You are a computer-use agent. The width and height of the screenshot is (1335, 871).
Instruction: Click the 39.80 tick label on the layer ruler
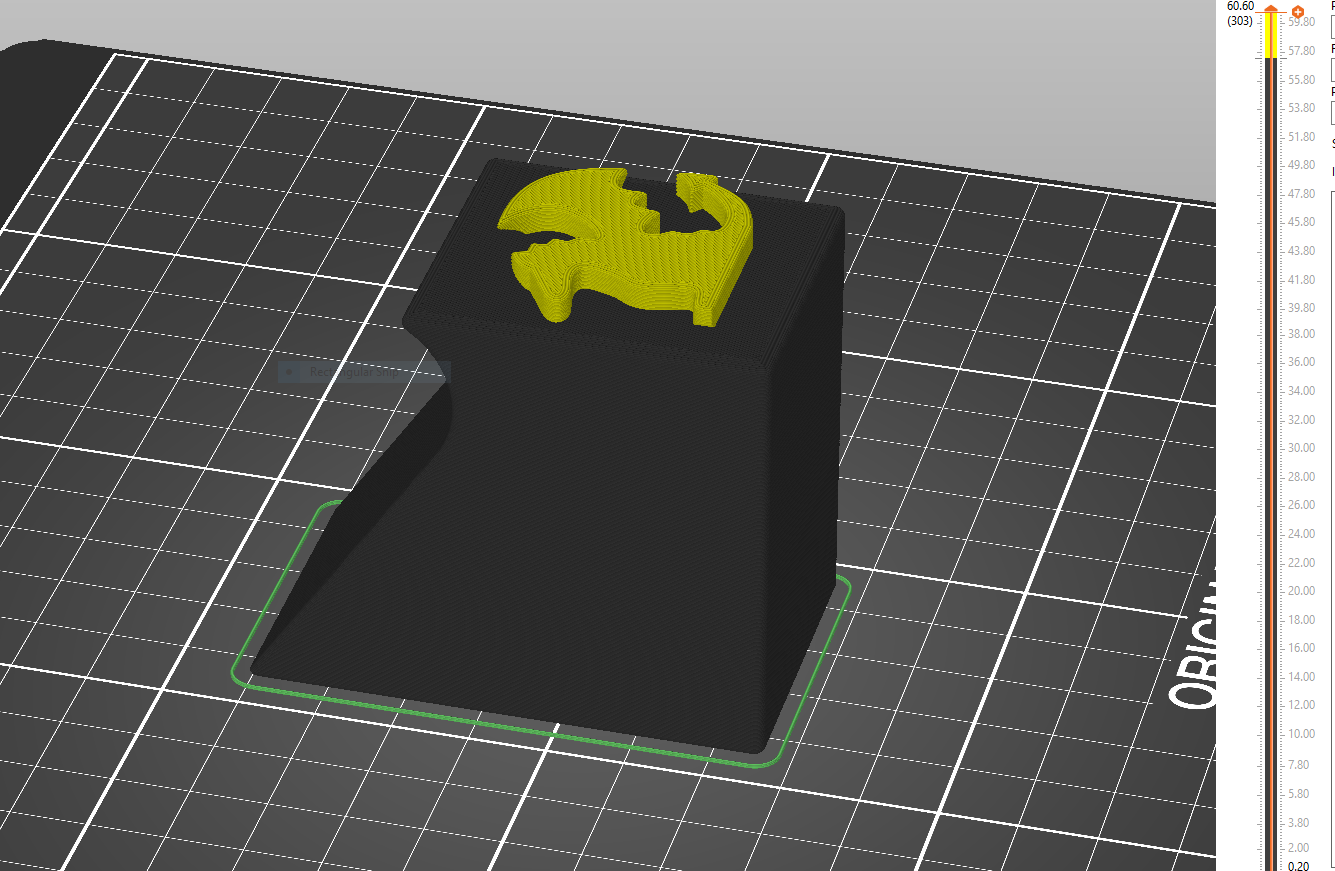1302,308
